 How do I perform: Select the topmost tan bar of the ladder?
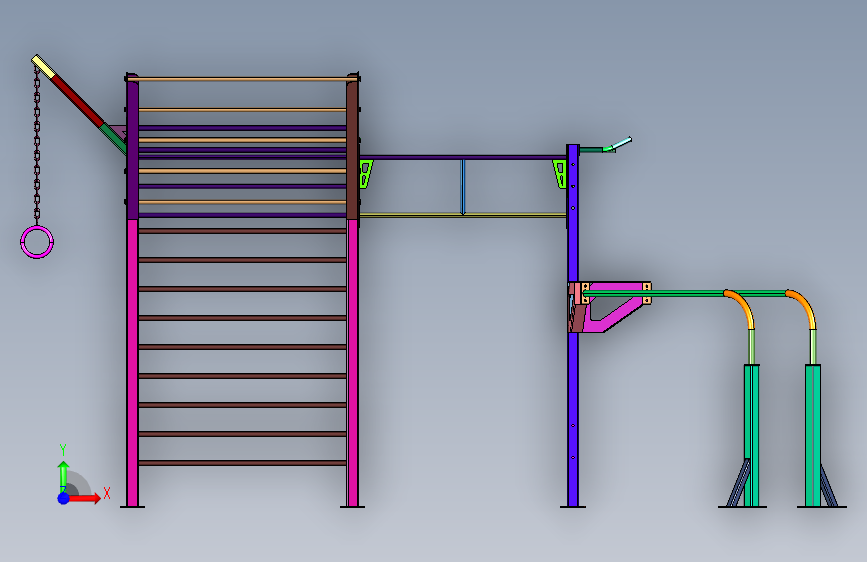coord(242,79)
